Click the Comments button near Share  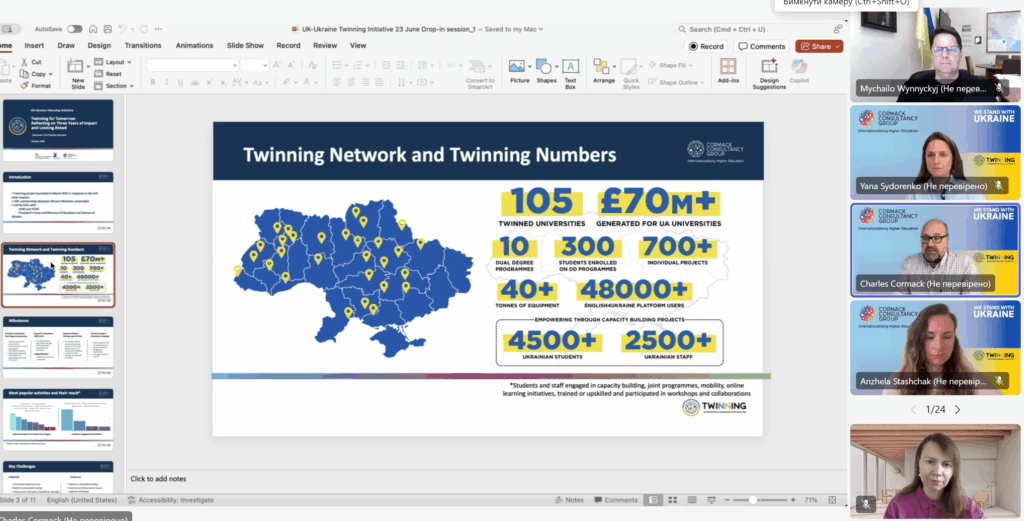pyautogui.click(x=761, y=46)
